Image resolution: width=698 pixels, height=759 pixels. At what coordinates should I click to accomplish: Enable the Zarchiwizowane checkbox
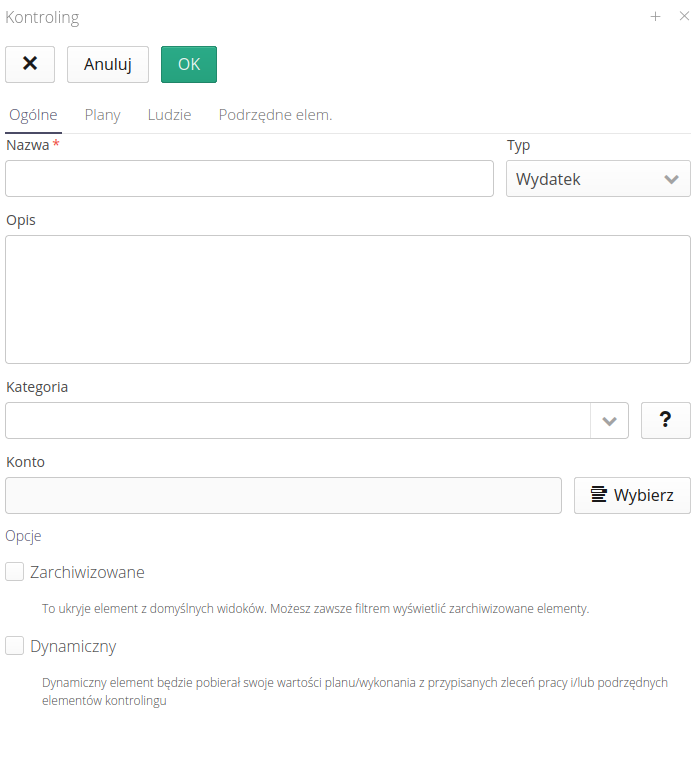coord(15,572)
